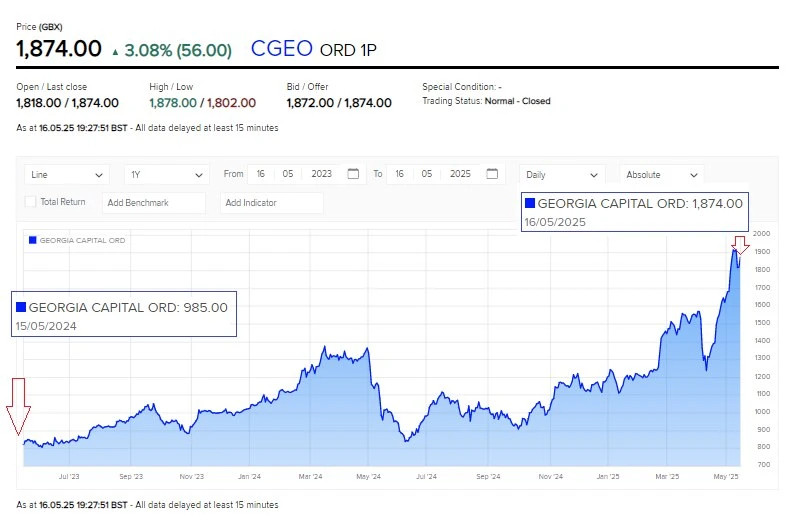Image resolution: width=795 pixels, height=520 pixels.
Task: Click the GEORGIA CAPITAL ORD chart legend label
Action: tap(82, 240)
